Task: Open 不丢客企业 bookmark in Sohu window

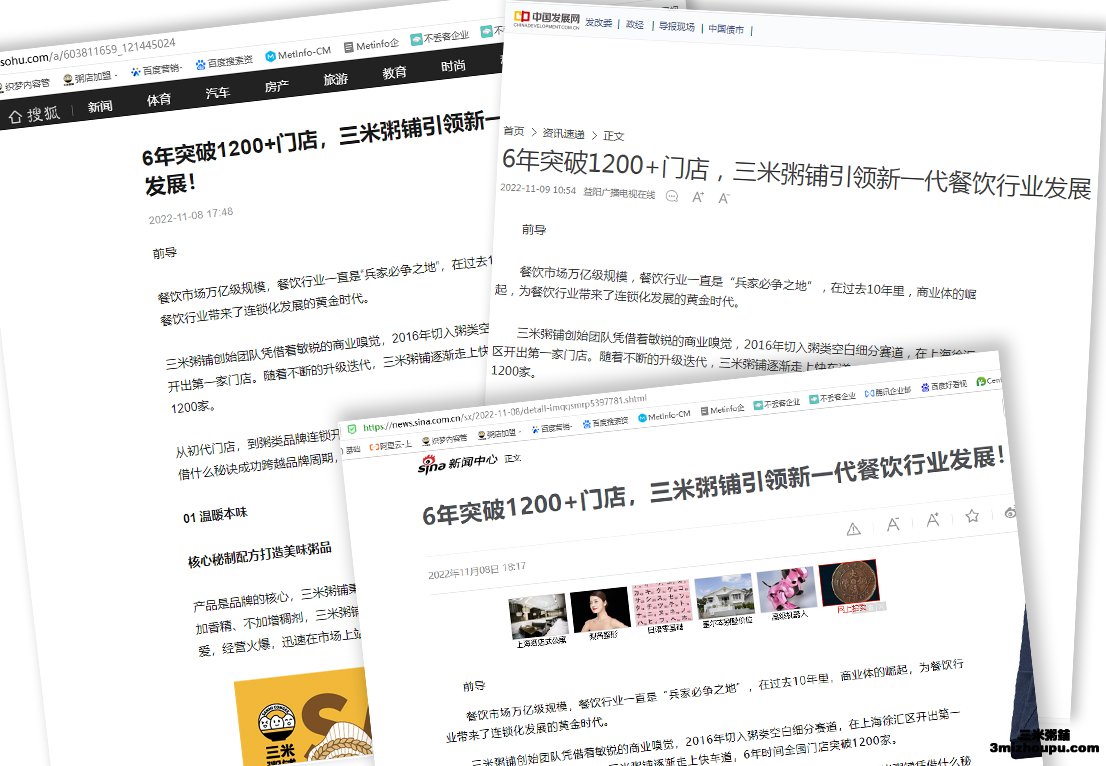Action: click(x=440, y=37)
